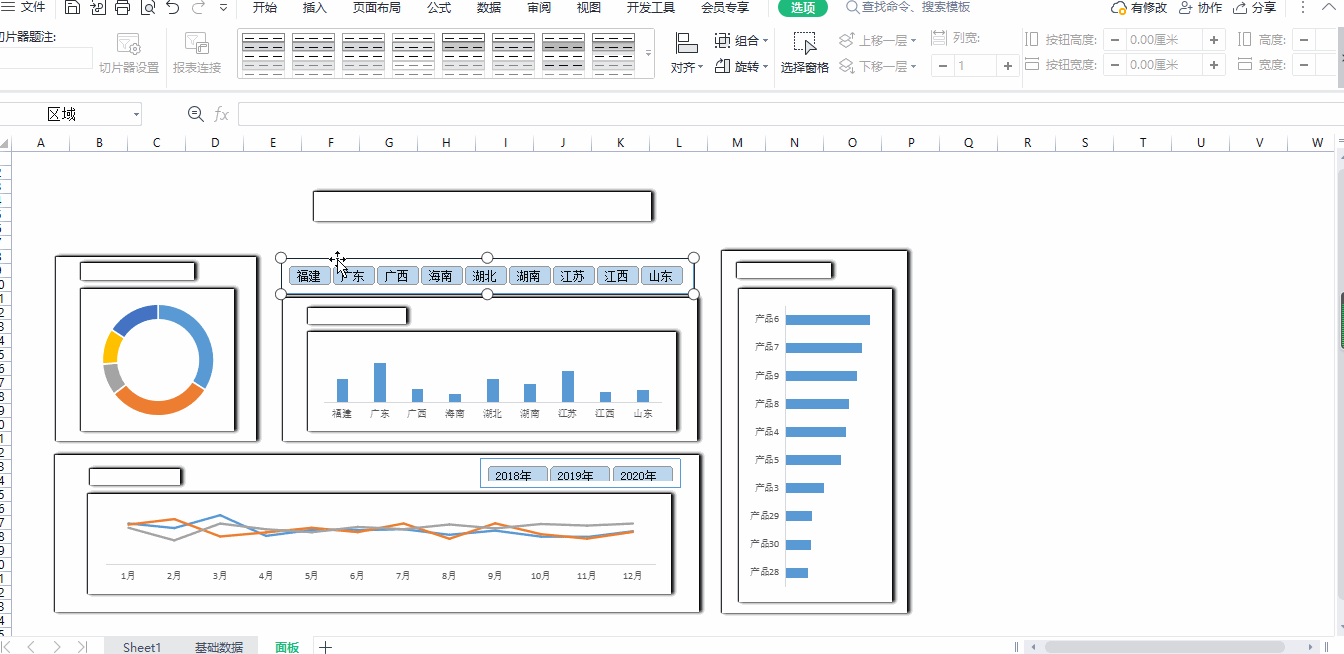The height and width of the screenshot is (654, 1344).
Task: Open the 插入 Insert ribbon tab
Action: point(314,8)
